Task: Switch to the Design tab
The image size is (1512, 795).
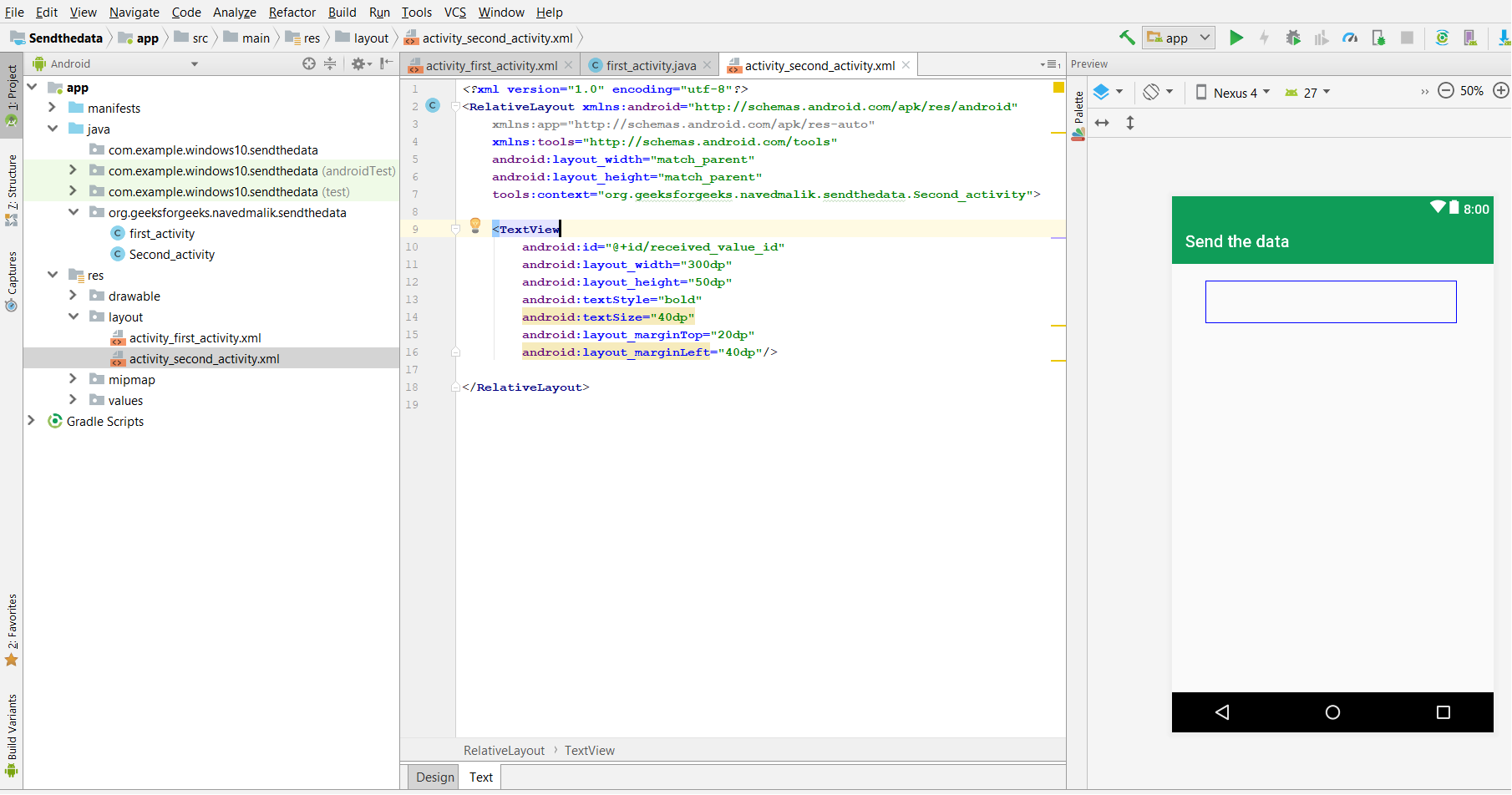Action: point(435,777)
